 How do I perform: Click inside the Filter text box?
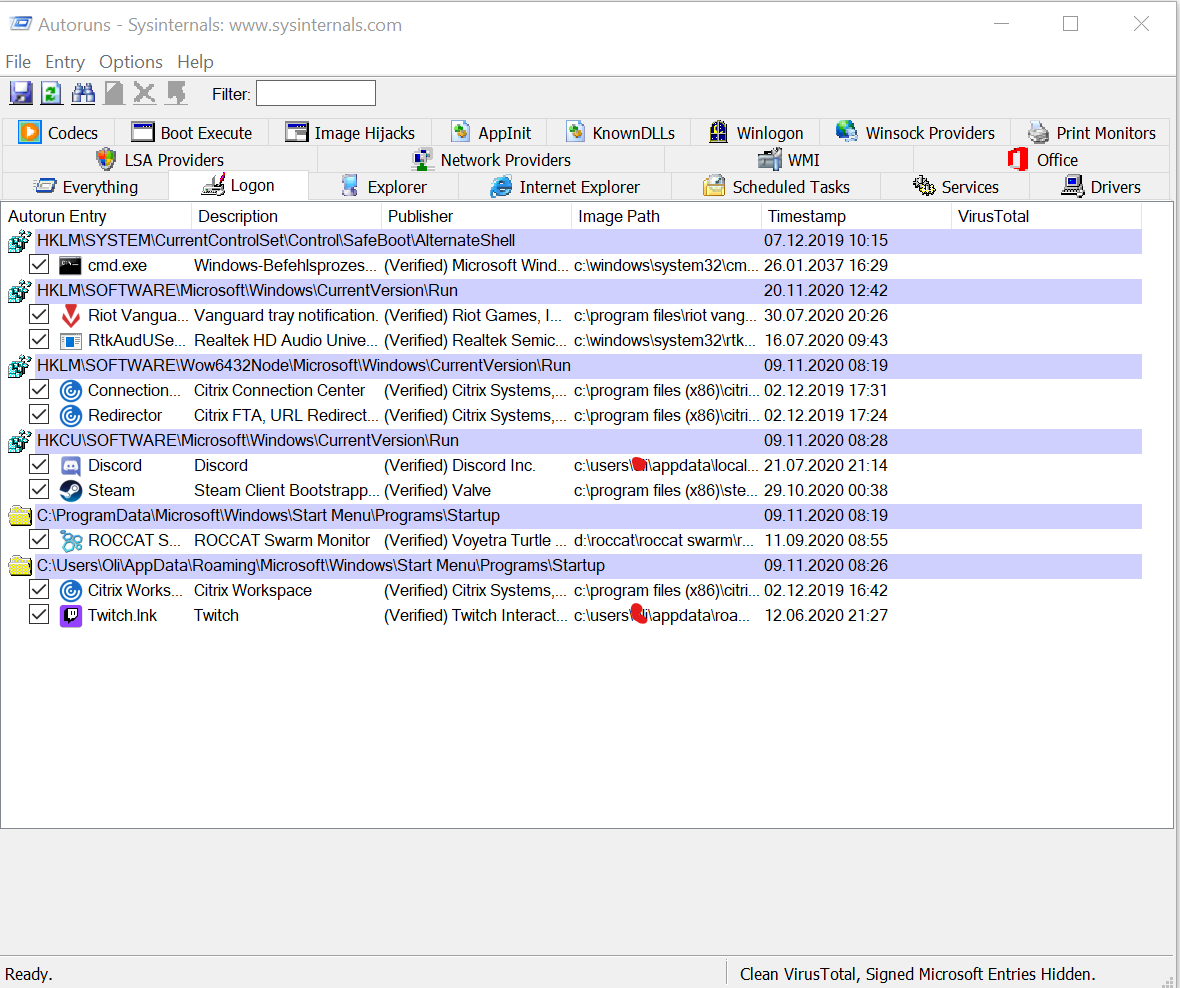coord(315,93)
